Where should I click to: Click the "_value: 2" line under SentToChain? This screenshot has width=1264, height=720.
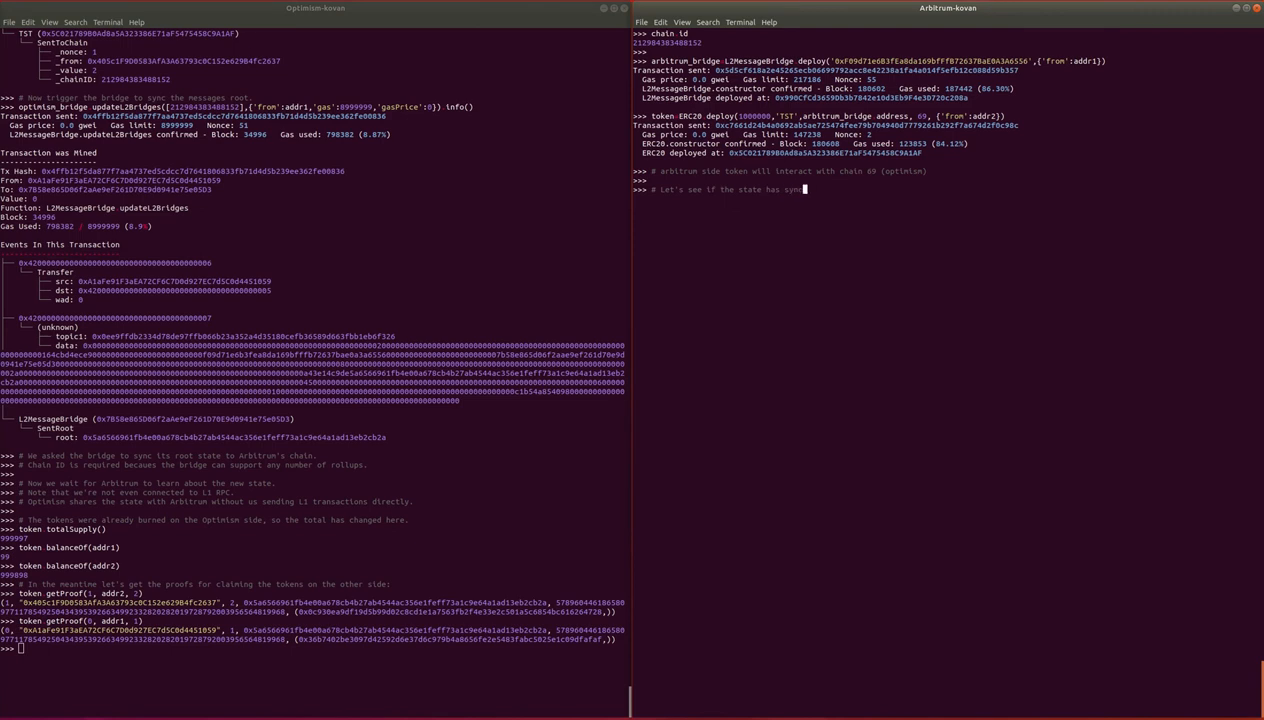coord(76,70)
